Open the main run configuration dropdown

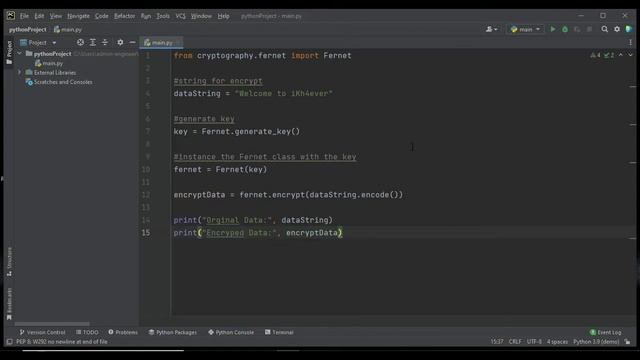point(525,29)
